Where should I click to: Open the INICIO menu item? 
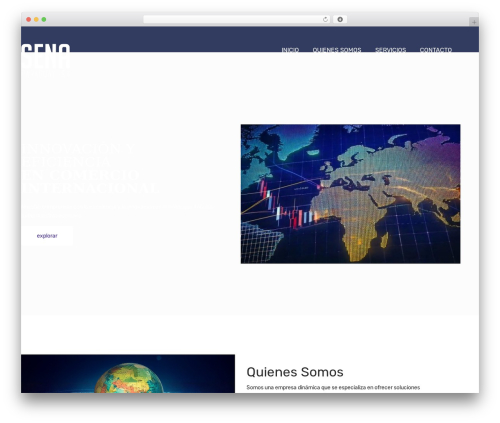coord(290,50)
